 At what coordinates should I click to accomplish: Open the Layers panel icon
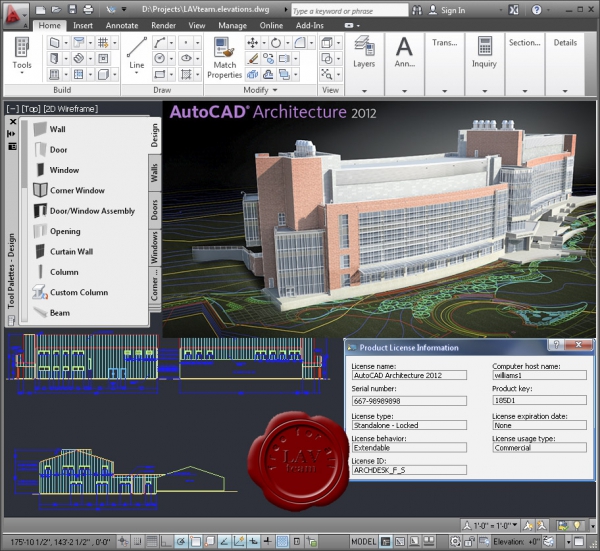click(x=364, y=46)
